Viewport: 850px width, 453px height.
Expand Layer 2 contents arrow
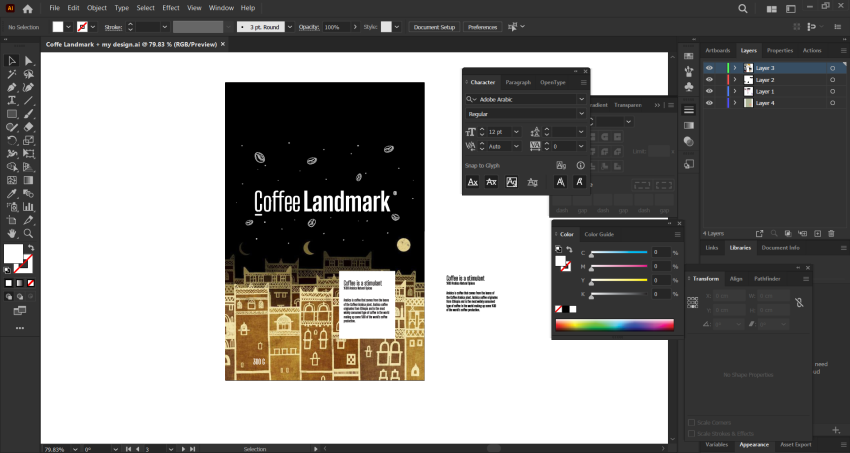(735, 80)
